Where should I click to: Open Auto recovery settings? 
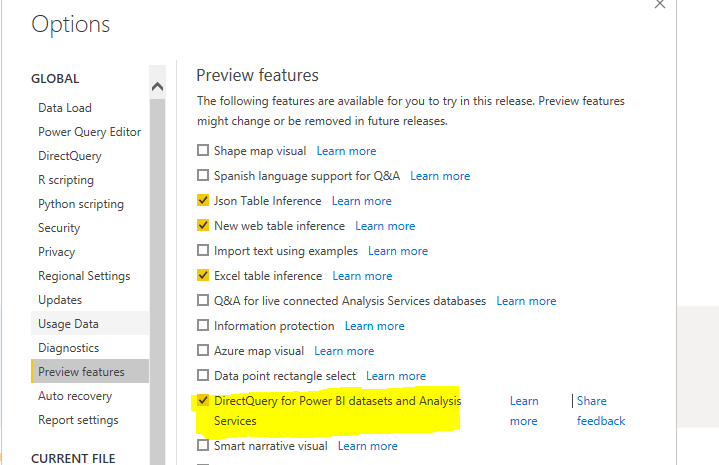[75, 396]
